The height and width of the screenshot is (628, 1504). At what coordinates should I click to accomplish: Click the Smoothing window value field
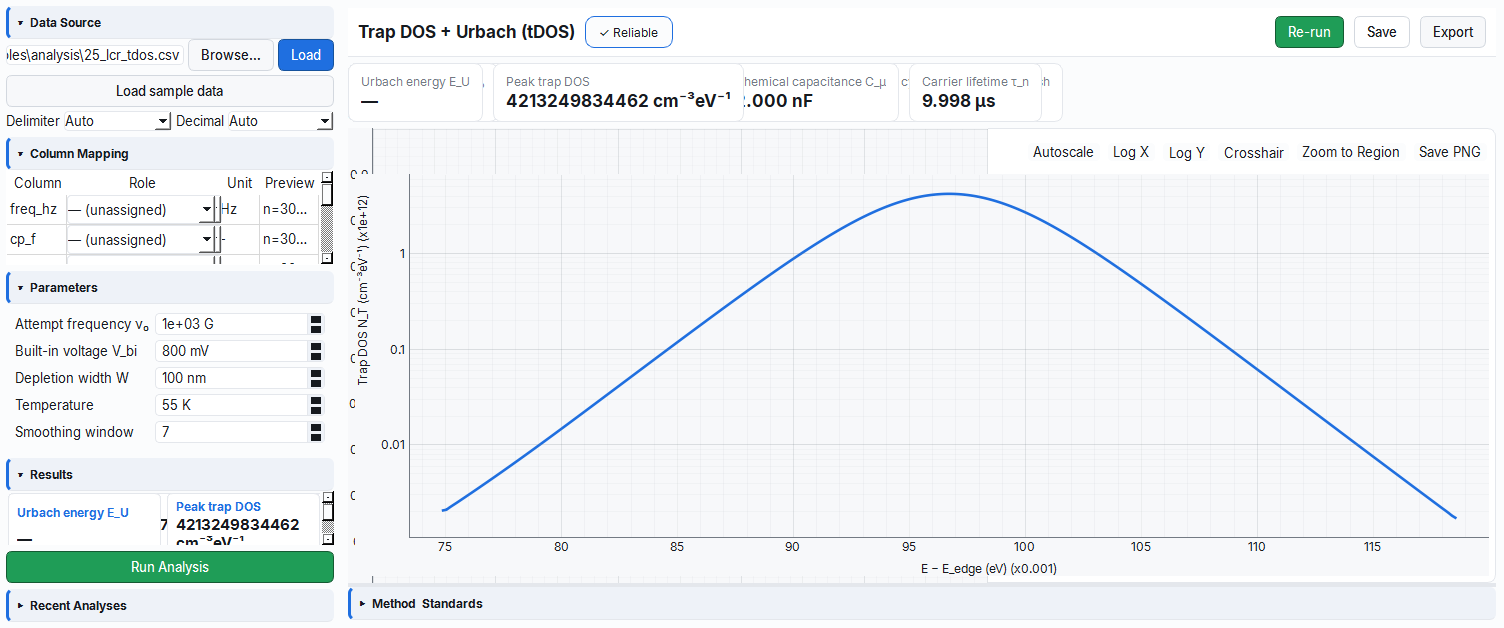232,432
